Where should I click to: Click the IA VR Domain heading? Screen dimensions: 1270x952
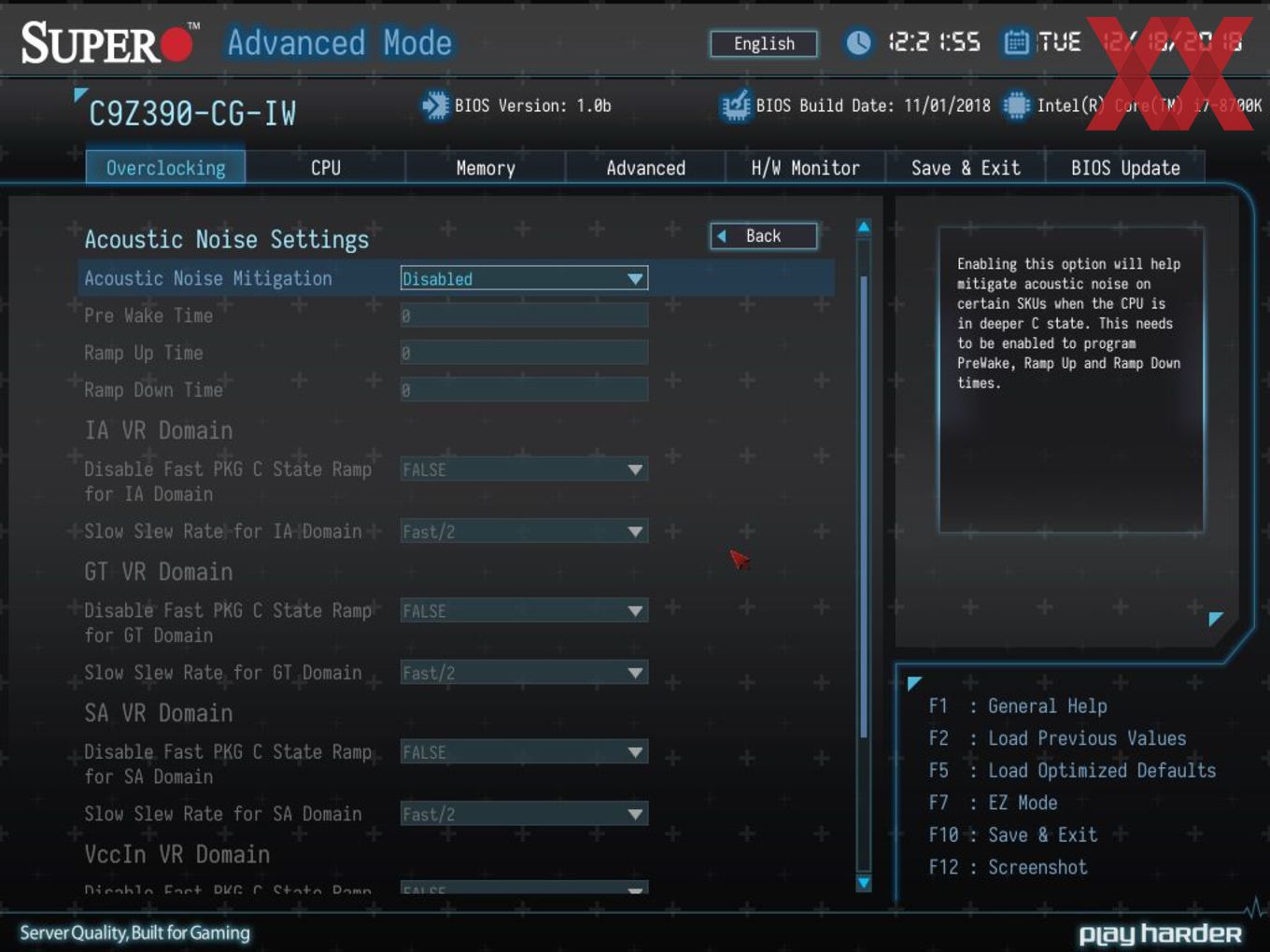coord(159,430)
